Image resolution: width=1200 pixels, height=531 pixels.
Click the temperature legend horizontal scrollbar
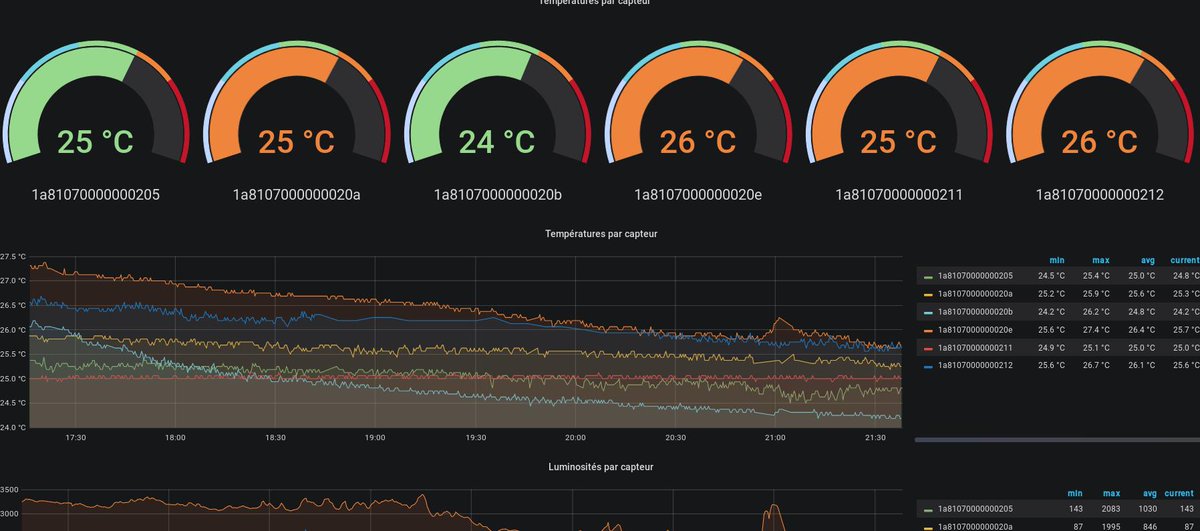tap(1057, 439)
